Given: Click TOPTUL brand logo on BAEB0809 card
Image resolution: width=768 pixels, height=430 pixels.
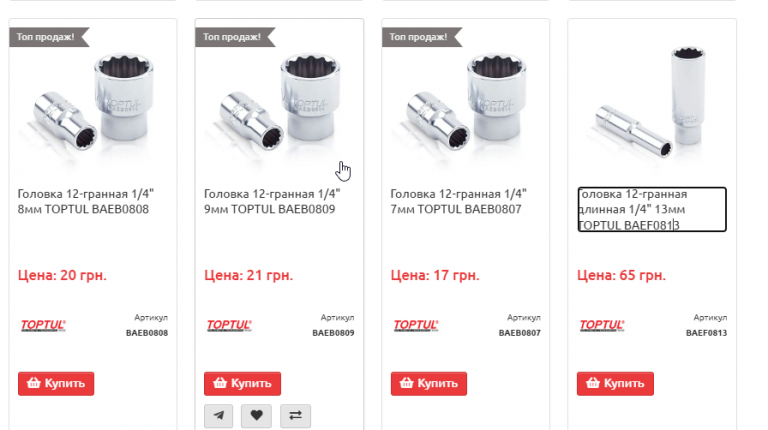Looking at the screenshot, I should click(x=229, y=325).
